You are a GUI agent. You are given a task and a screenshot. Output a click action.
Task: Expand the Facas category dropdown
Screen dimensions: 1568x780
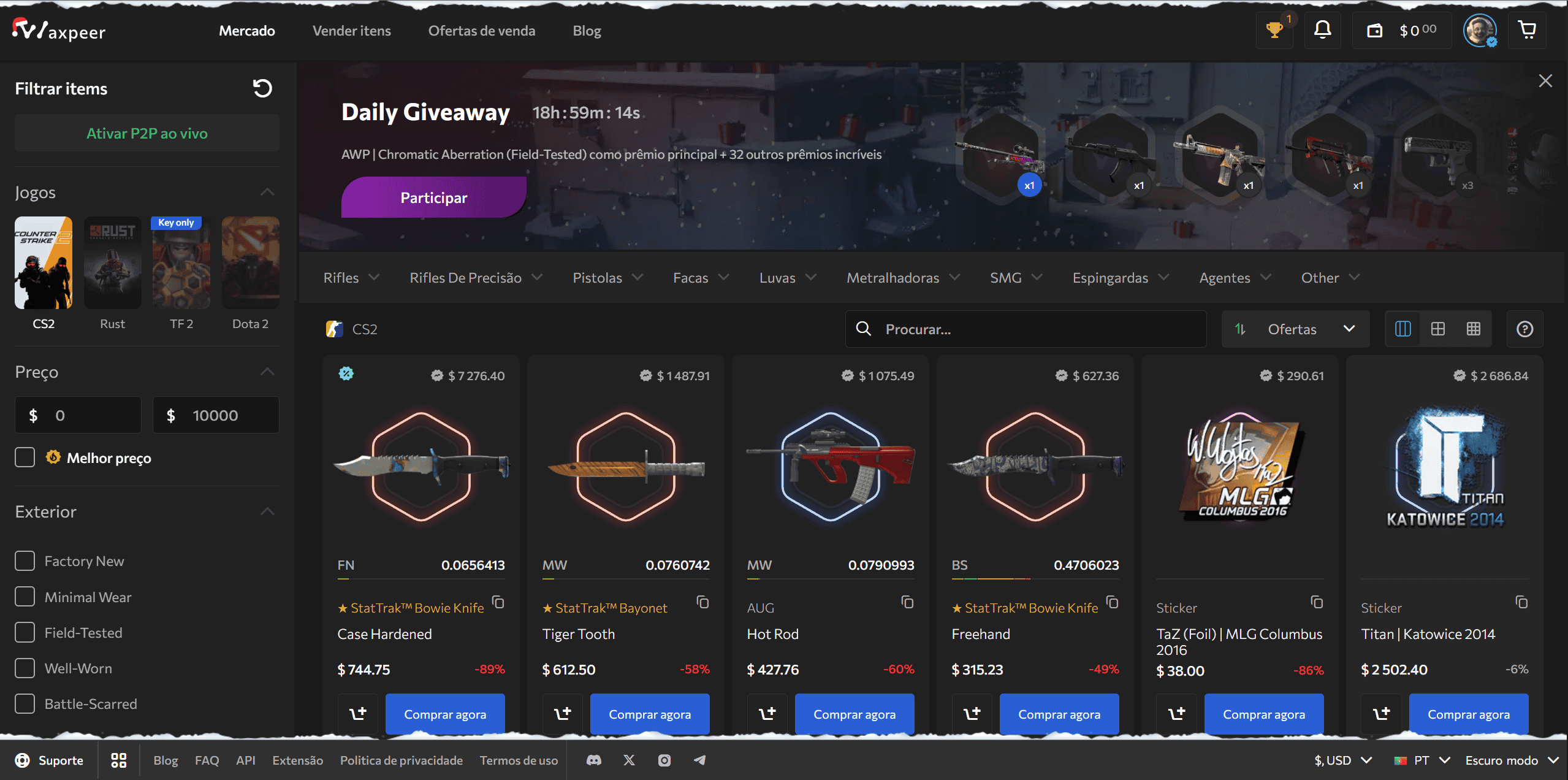click(x=701, y=278)
